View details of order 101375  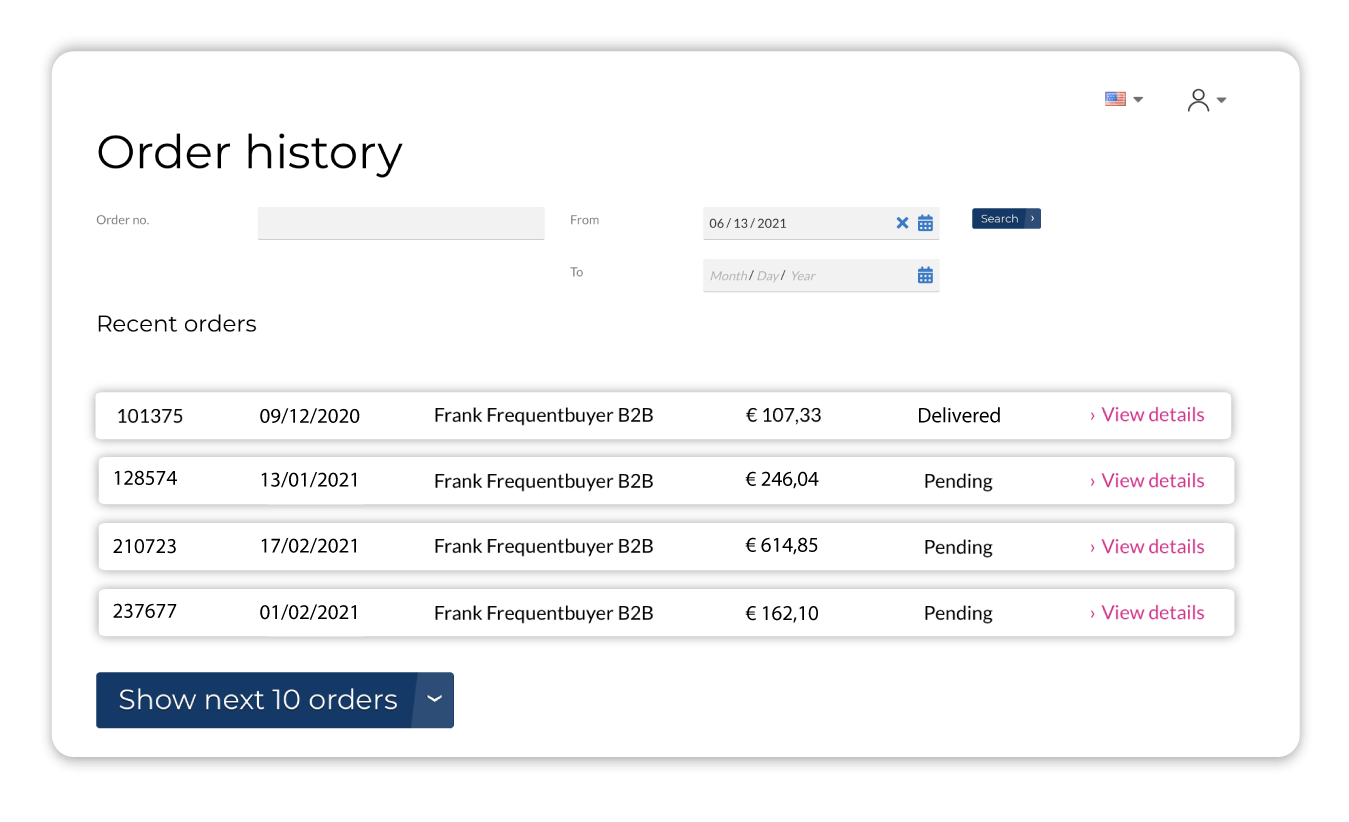tap(1152, 414)
